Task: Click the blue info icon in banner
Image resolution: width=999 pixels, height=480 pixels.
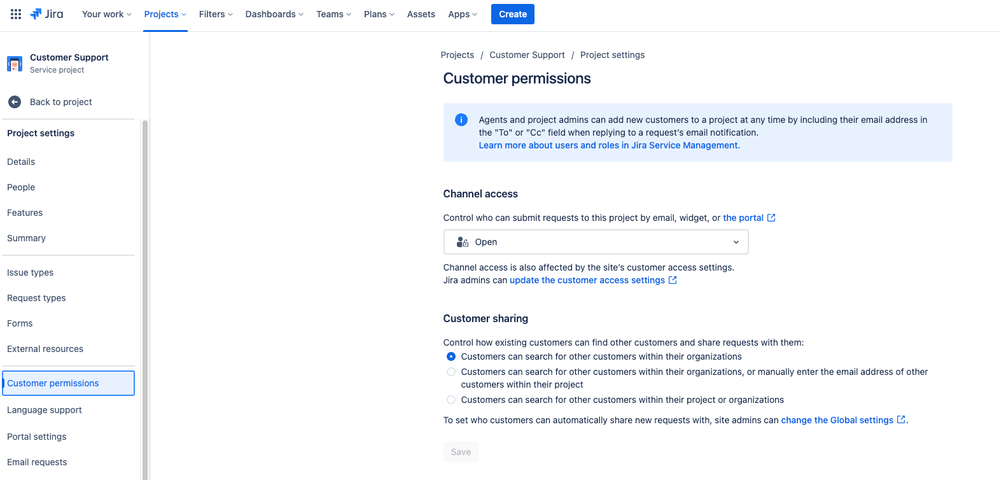Action: [461, 120]
